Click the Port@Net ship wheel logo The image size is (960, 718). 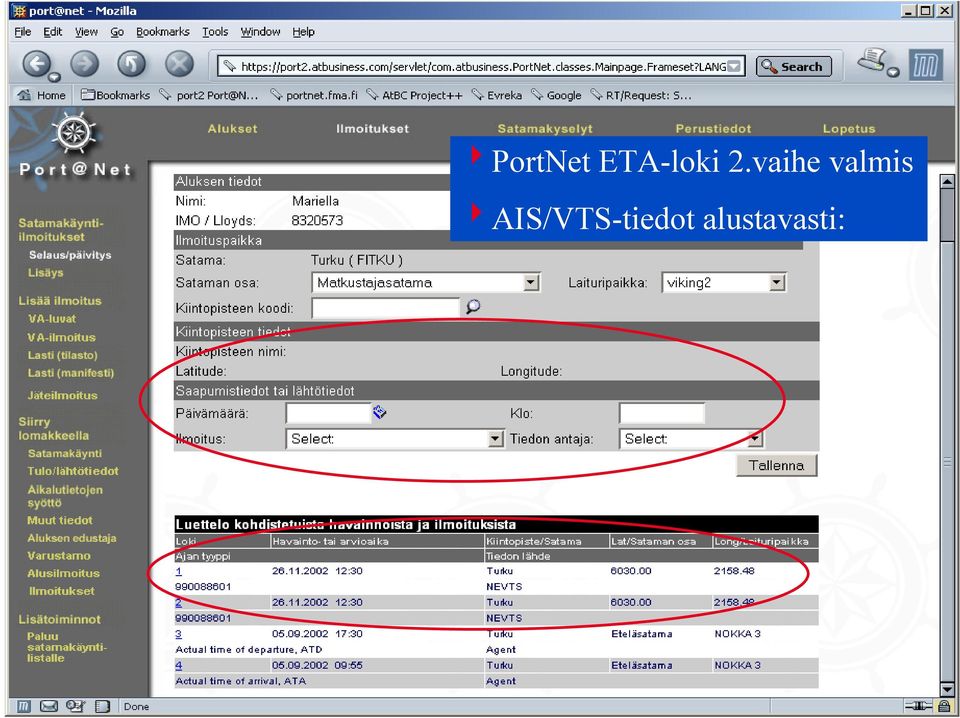tap(75, 133)
